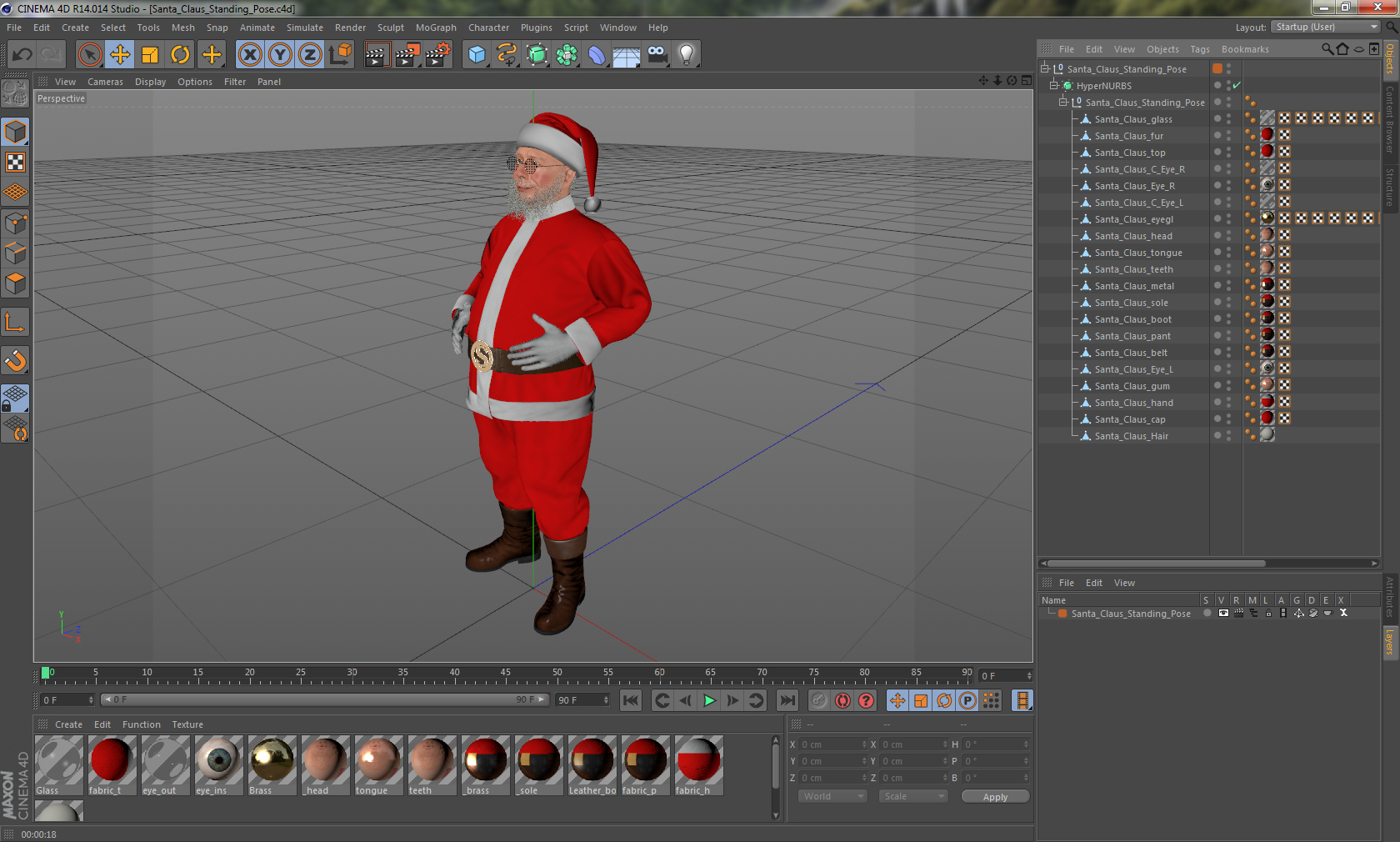Toggle layer Solo icon for Santa_Claus_Standing_Pose

click(x=1207, y=613)
